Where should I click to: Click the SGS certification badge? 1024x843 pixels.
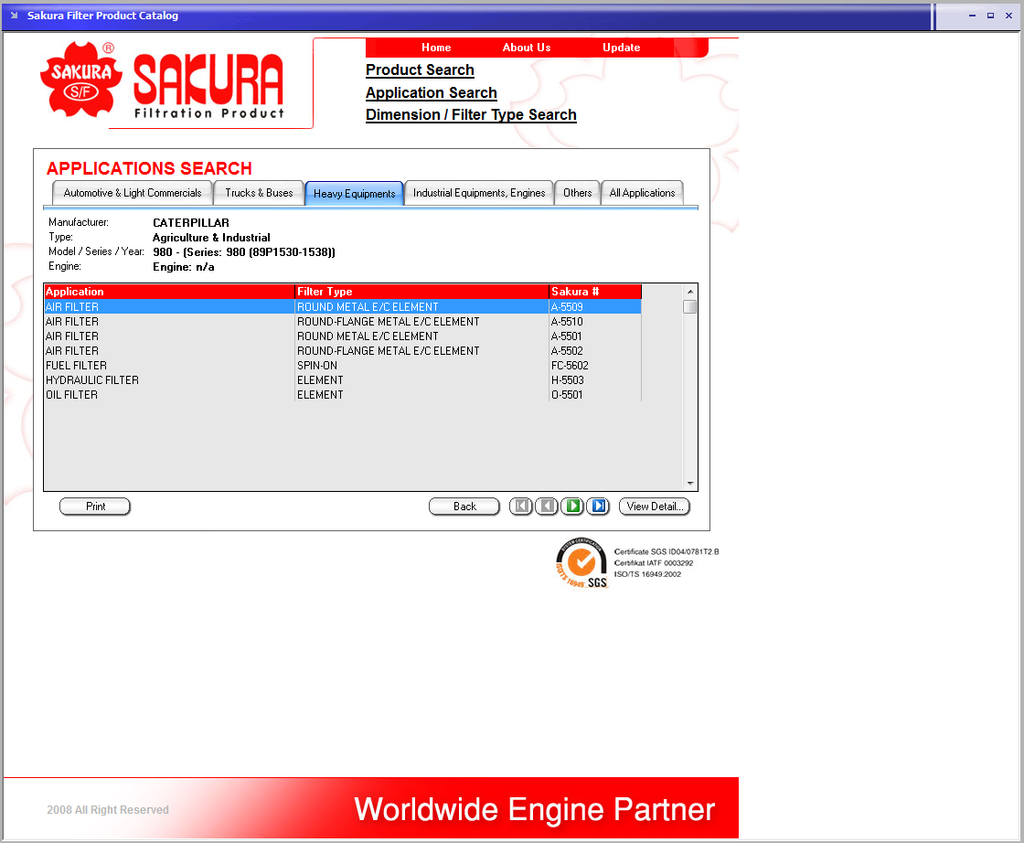[x=581, y=563]
